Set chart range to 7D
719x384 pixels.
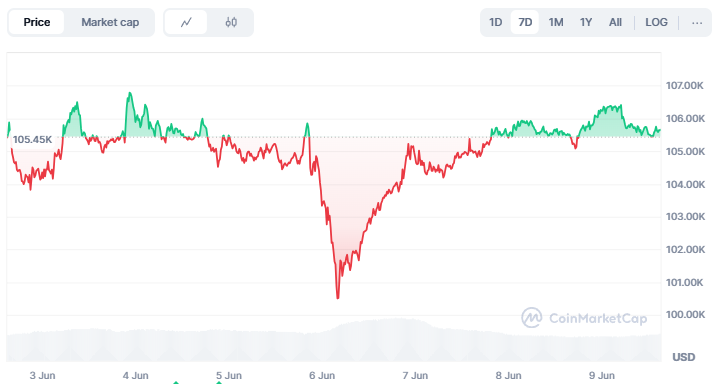pyautogui.click(x=525, y=22)
